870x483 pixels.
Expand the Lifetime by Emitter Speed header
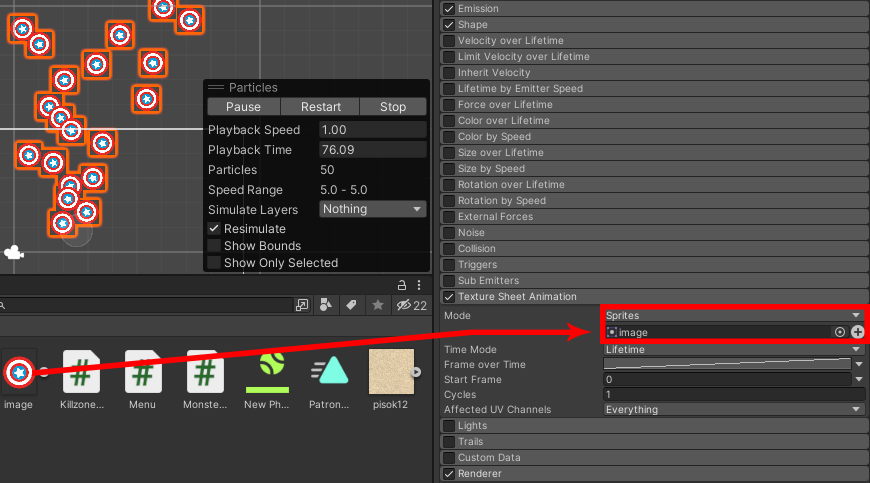655,88
